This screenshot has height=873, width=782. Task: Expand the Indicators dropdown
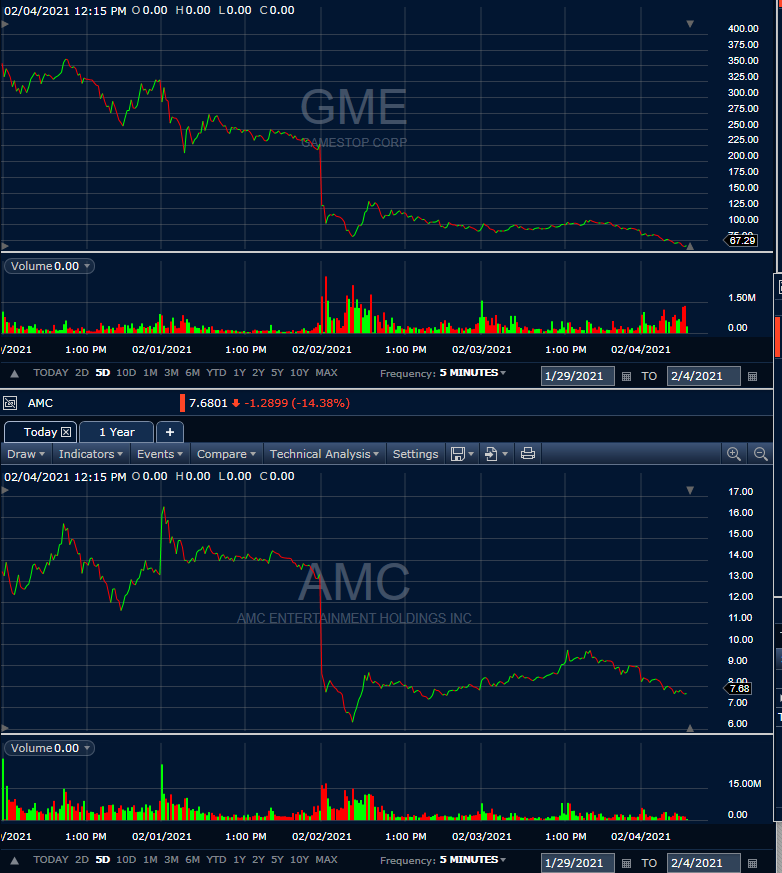tap(91, 454)
